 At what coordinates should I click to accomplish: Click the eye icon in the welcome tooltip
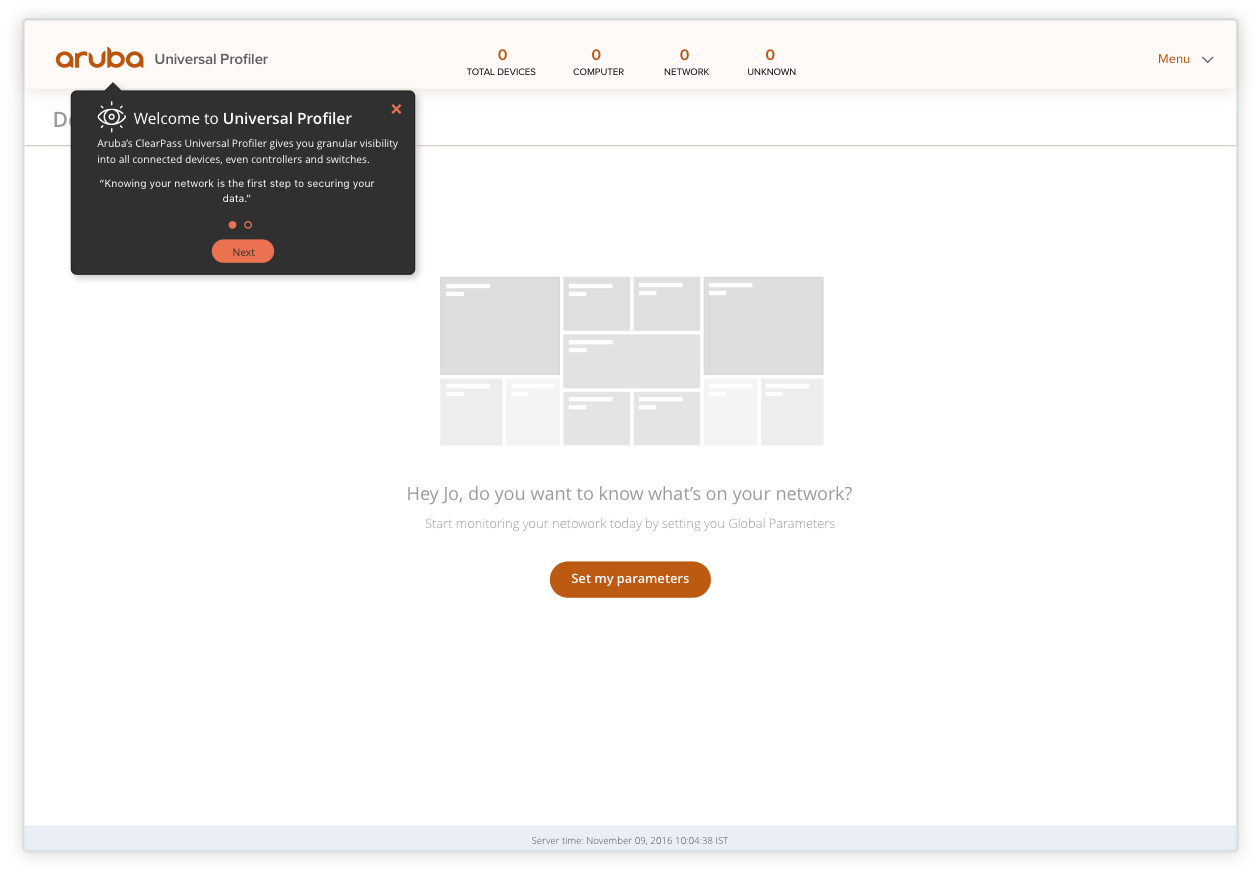pos(111,117)
